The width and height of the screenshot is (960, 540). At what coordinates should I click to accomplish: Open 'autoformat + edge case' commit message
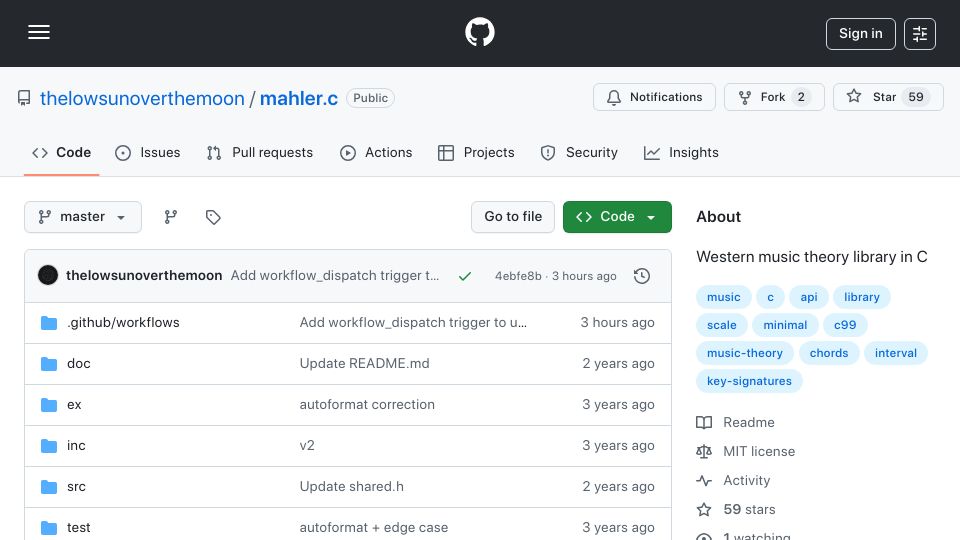[373, 528]
